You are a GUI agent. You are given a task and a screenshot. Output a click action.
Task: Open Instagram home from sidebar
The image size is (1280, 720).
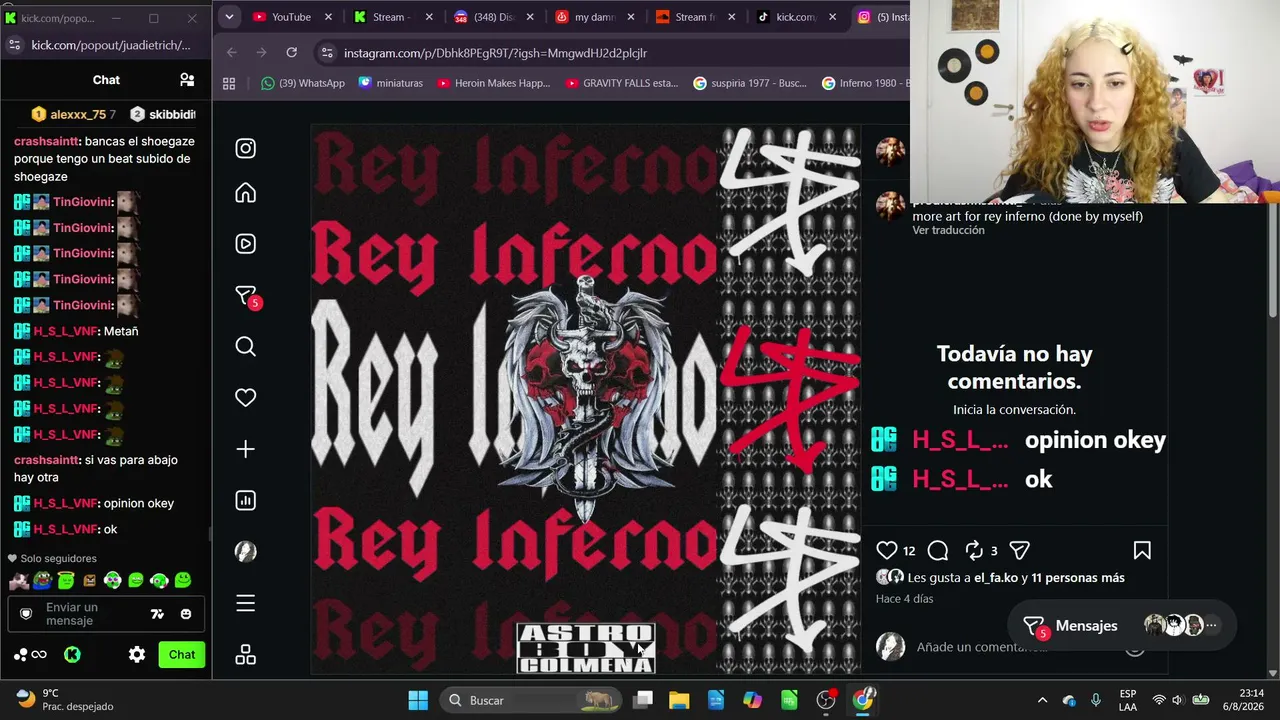coord(245,193)
